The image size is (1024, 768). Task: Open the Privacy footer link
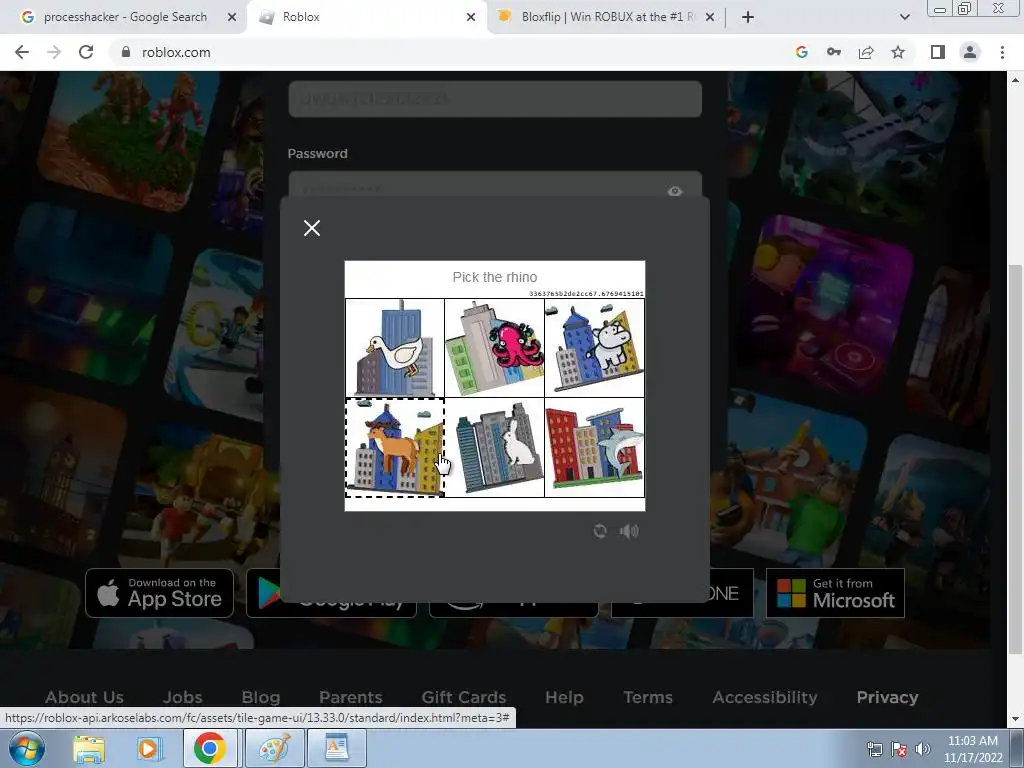(888, 697)
